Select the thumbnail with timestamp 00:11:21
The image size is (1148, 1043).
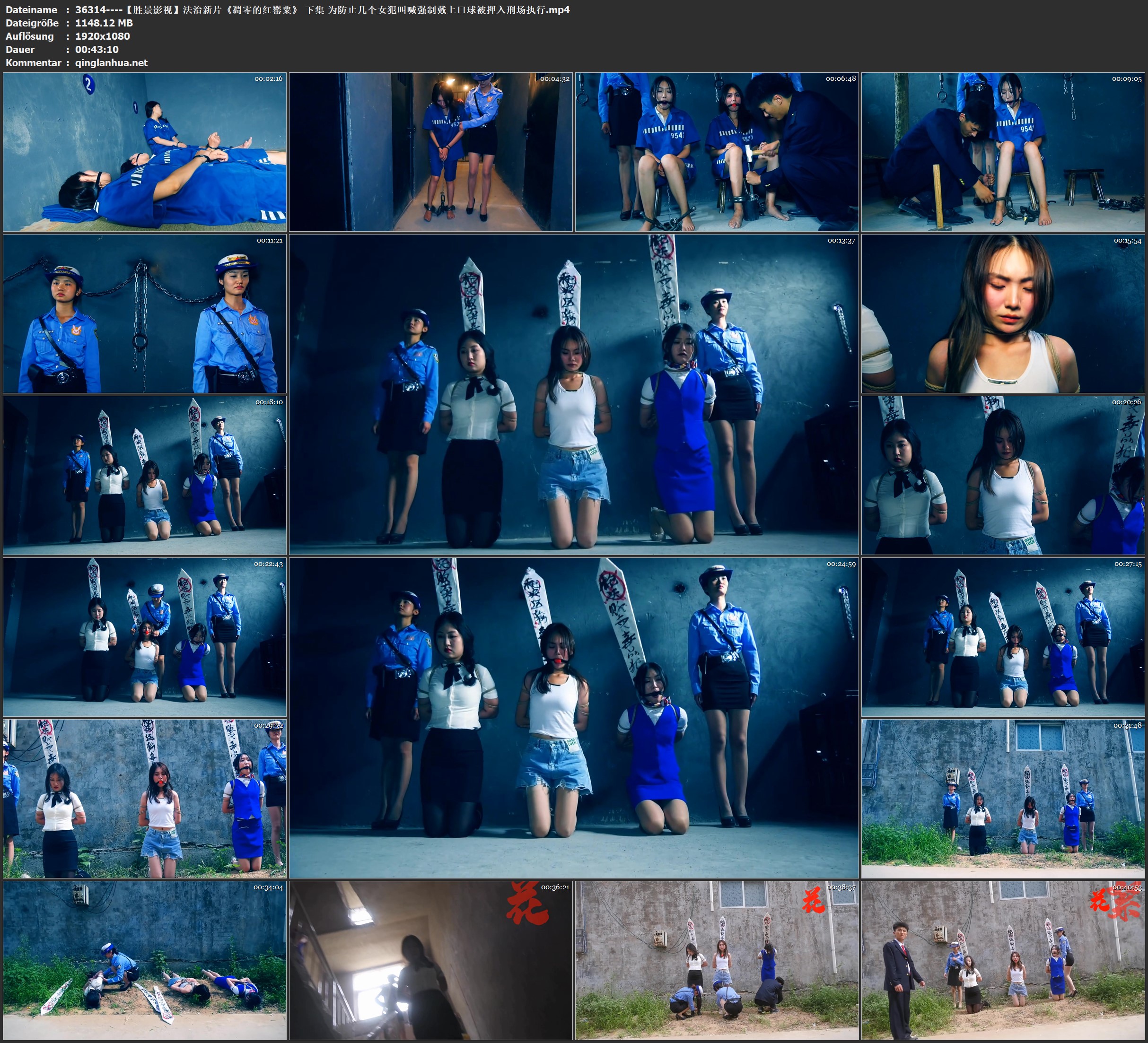(x=145, y=313)
